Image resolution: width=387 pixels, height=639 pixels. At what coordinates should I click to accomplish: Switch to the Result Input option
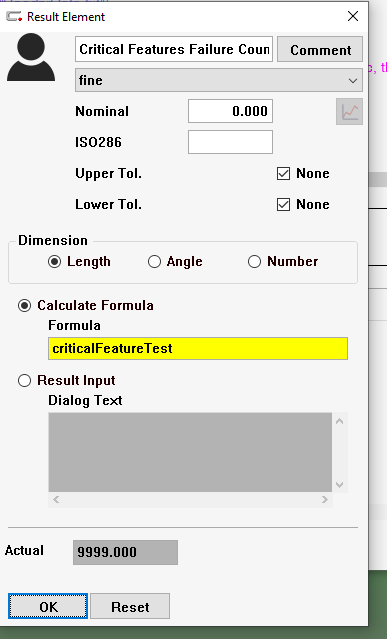pos(24,381)
